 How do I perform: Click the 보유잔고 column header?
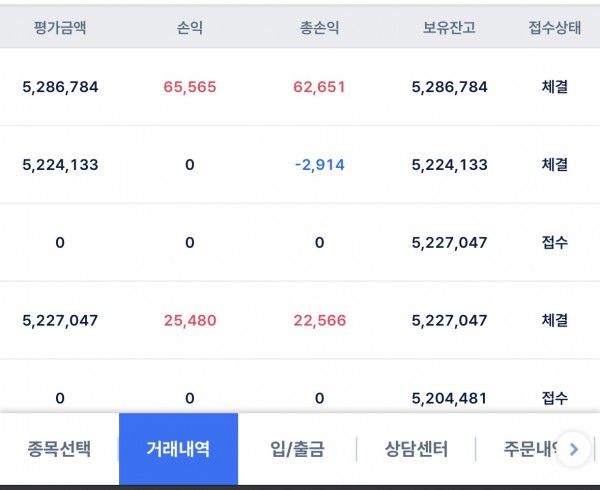[449, 28]
